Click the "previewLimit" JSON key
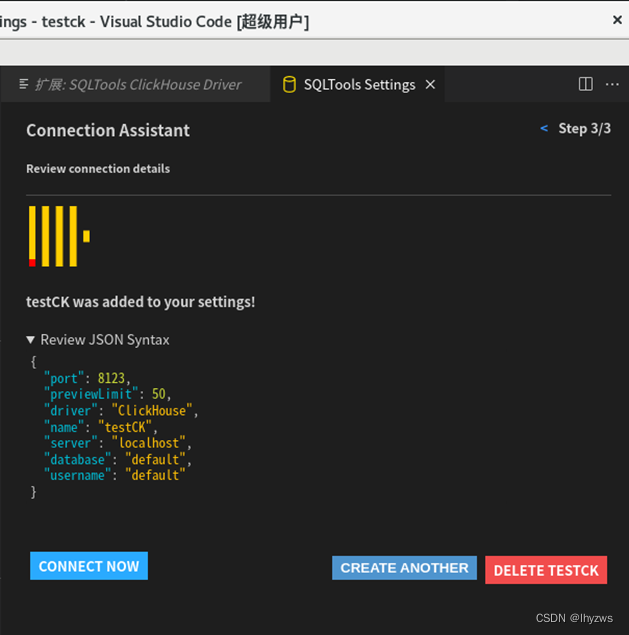 click(91, 394)
